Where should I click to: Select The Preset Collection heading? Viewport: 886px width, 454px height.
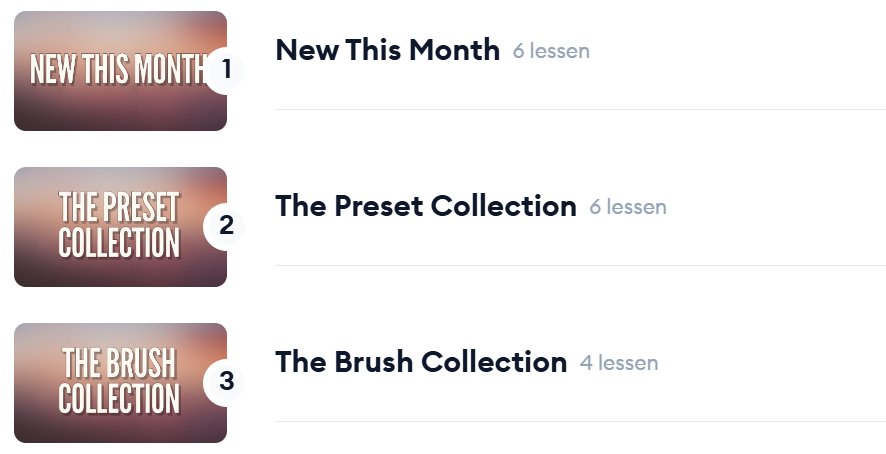tap(425, 206)
